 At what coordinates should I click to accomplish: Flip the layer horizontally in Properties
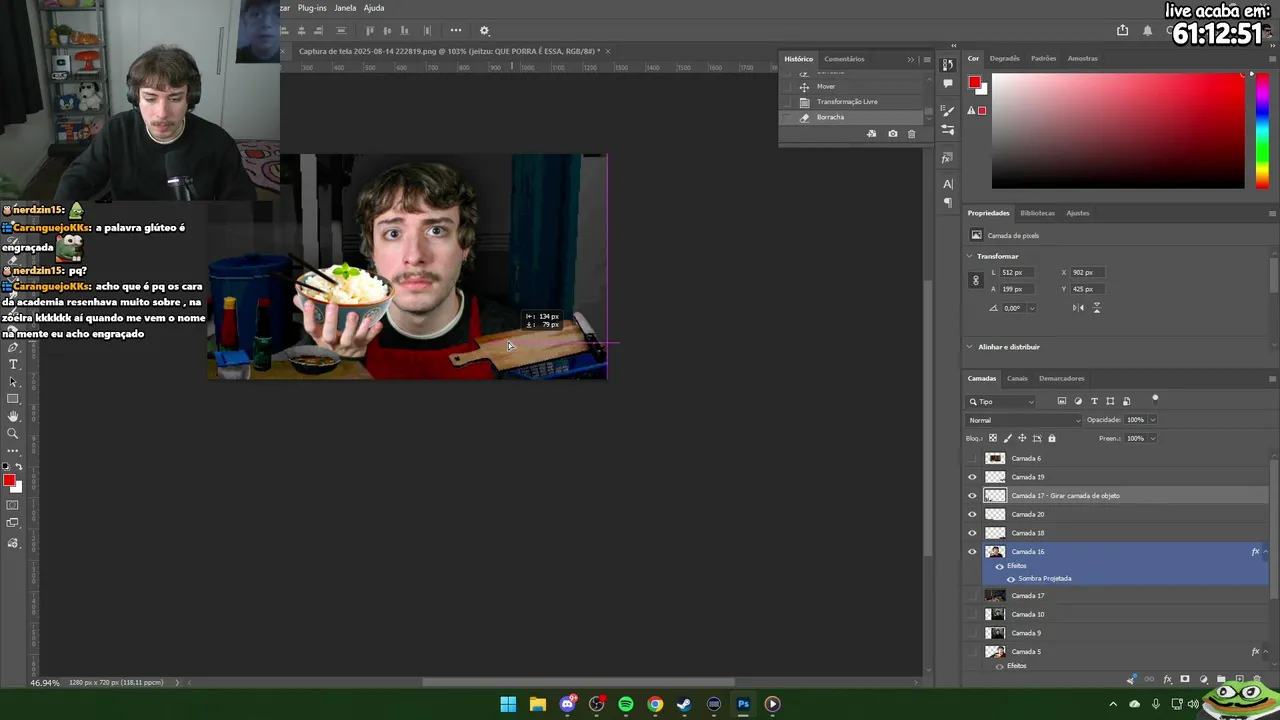point(1078,308)
